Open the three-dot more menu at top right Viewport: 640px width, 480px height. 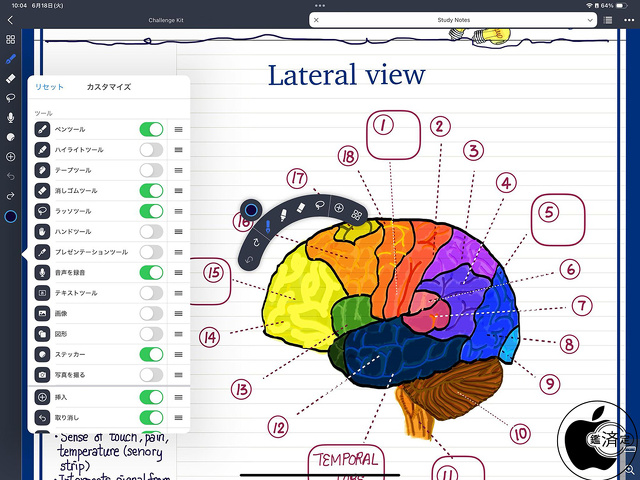[x=628, y=20]
